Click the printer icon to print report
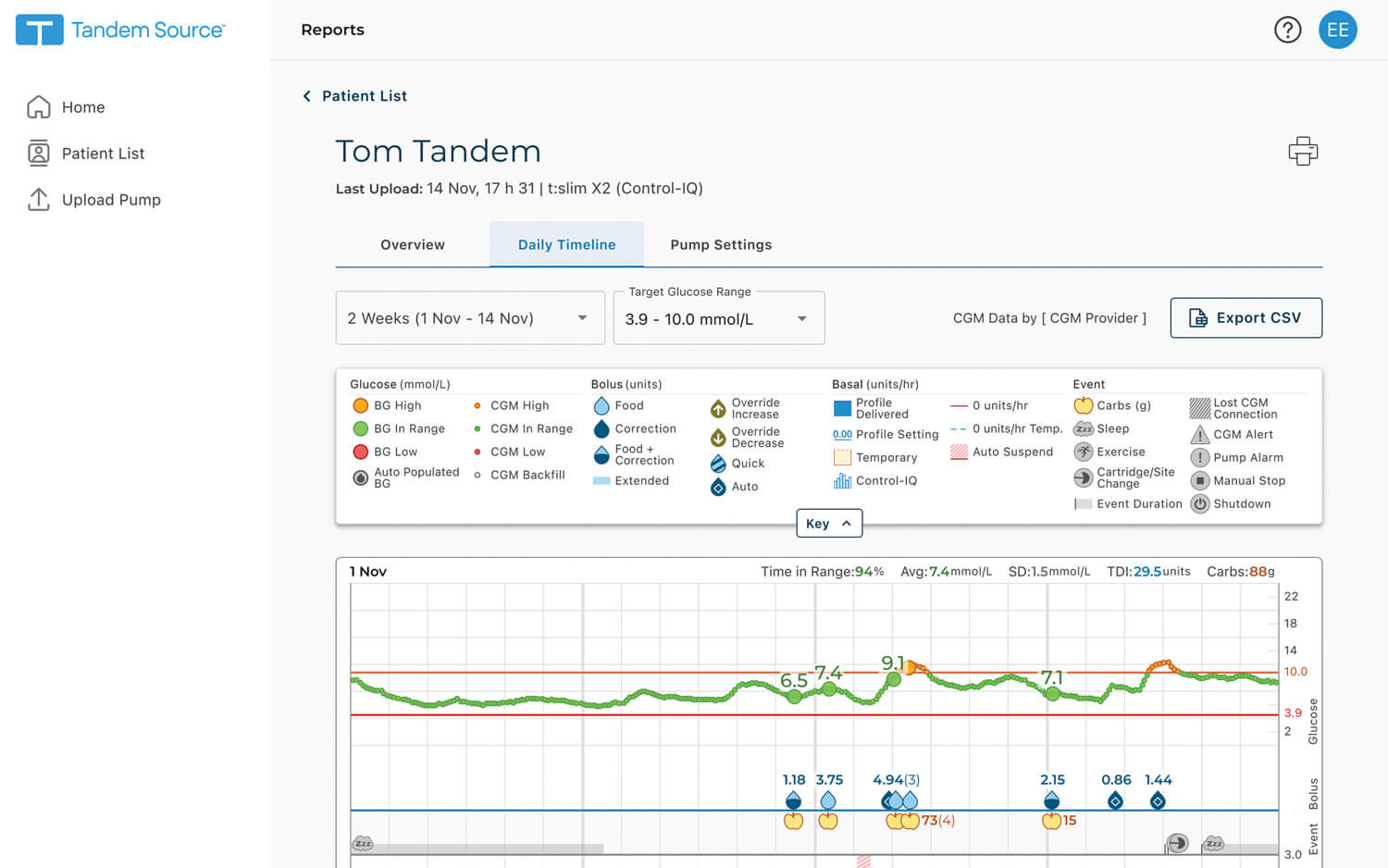 click(x=1303, y=151)
